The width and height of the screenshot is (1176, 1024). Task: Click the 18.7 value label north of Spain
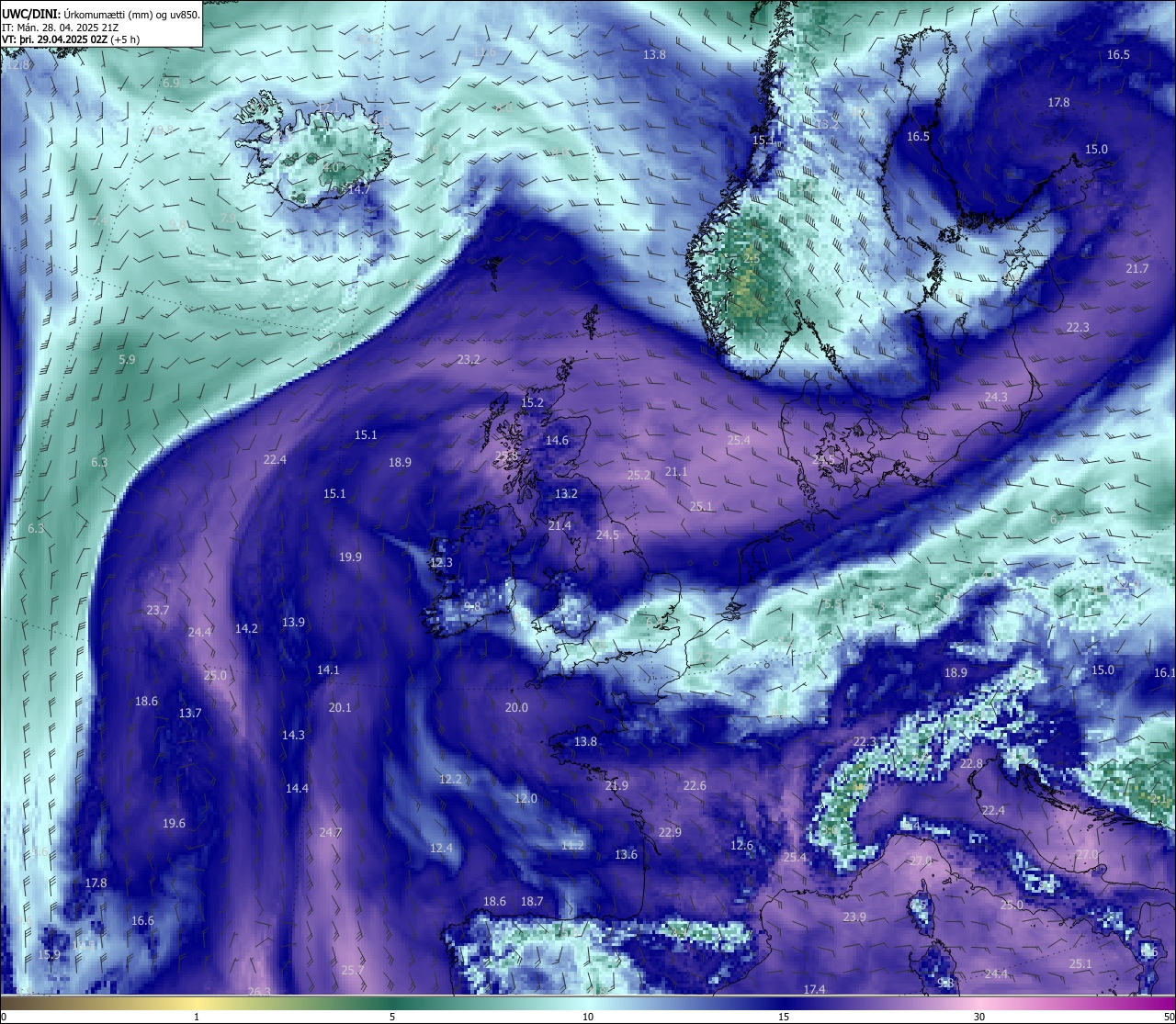[x=532, y=901]
